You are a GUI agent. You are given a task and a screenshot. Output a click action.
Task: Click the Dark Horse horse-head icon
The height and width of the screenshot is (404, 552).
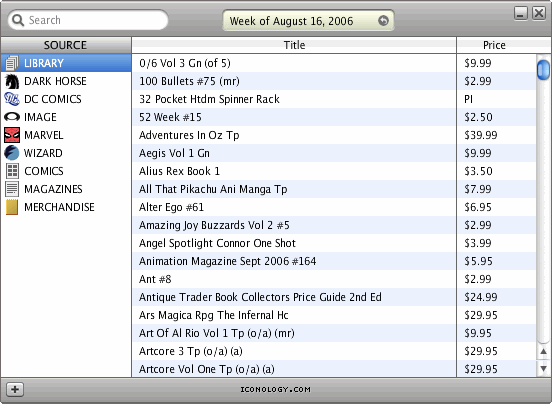pyautogui.click(x=12, y=81)
